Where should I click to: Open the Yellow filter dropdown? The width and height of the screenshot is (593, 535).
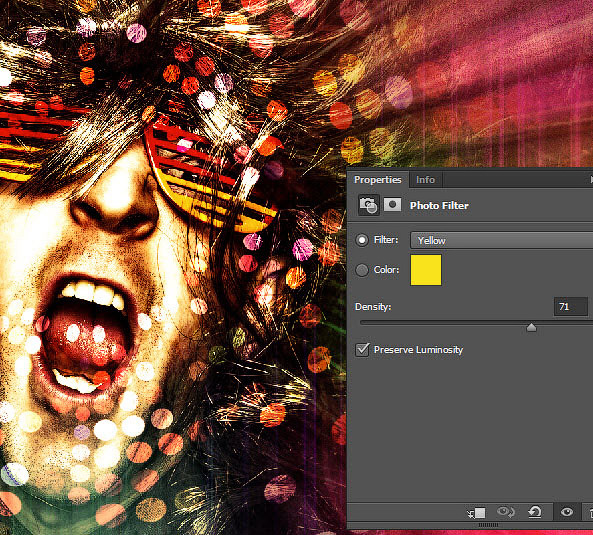tap(501, 240)
